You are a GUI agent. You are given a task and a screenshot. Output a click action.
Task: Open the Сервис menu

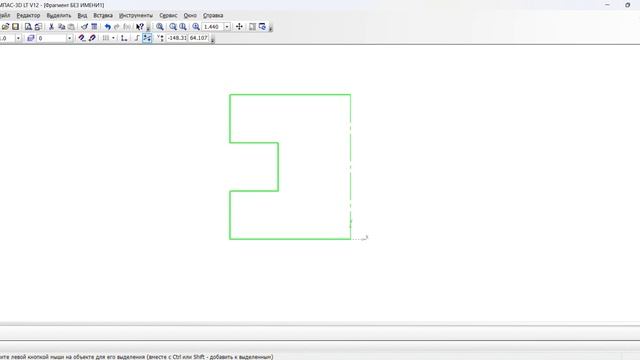tap(168, 16)
